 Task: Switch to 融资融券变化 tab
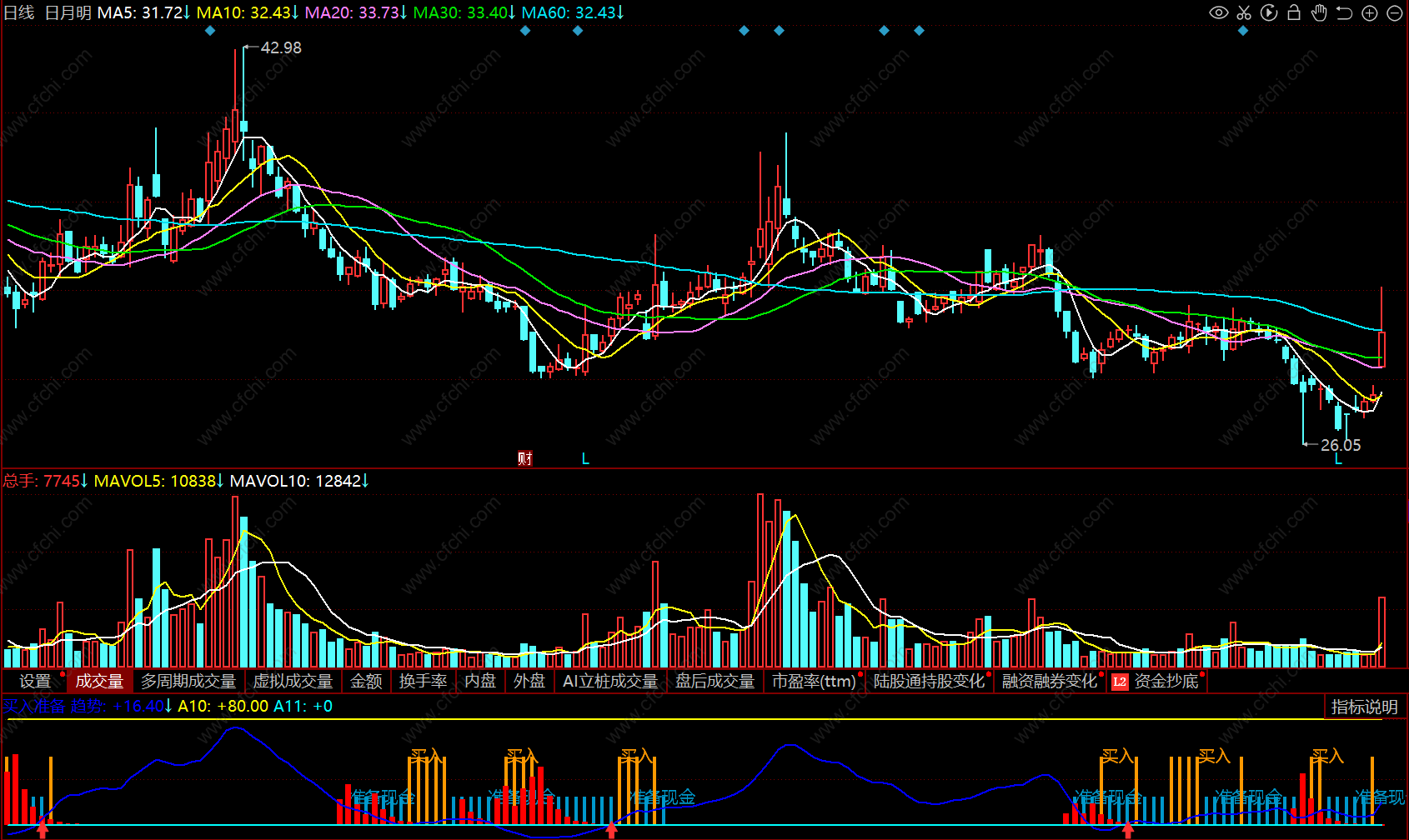(x=1050, y=682)
